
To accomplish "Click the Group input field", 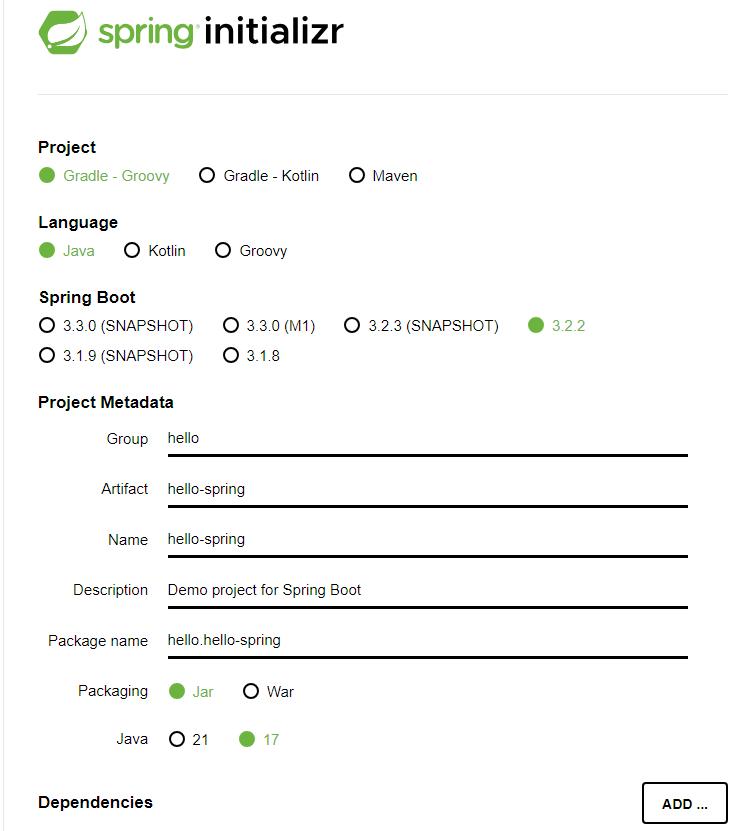I will [427, 439].
